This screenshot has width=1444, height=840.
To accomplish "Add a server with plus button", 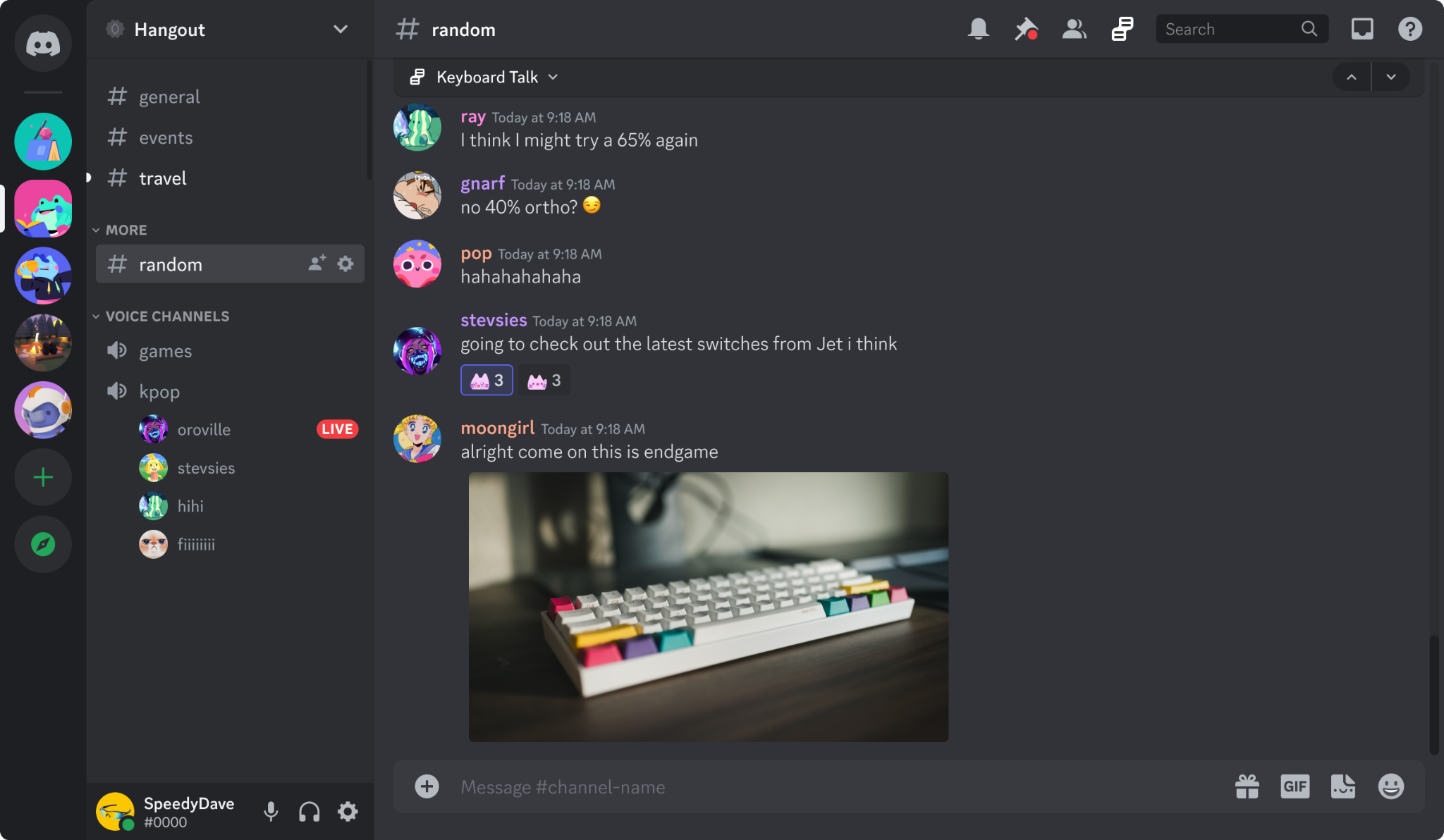I will [x=43, y=477].
